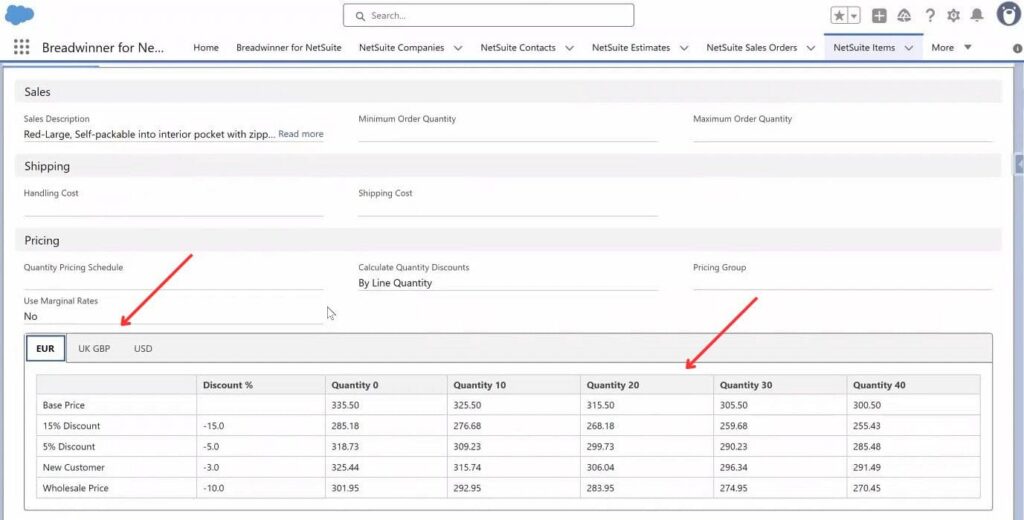Screen dimensions: 1024x520
Task: Click the Maximum Order Quantity field
Action: click(x=842, y=128)
